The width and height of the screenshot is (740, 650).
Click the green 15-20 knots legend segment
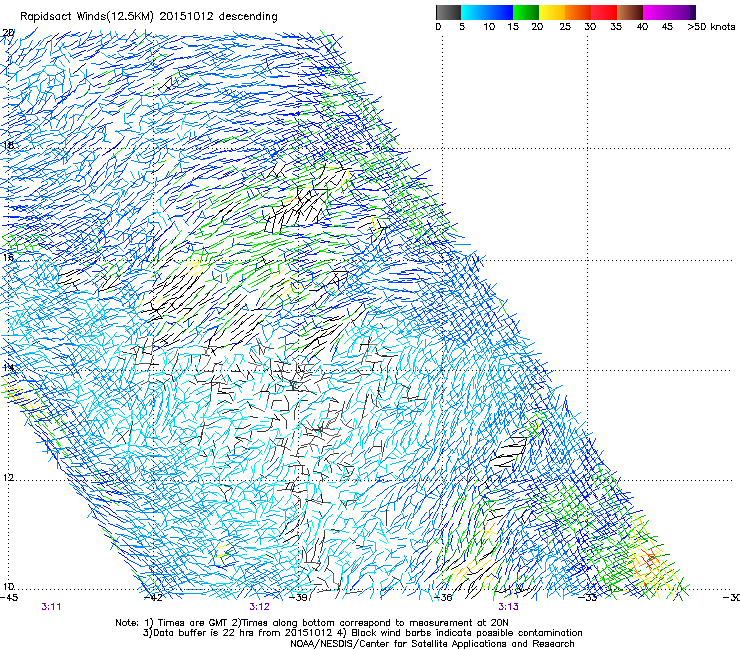pos(525,12)
